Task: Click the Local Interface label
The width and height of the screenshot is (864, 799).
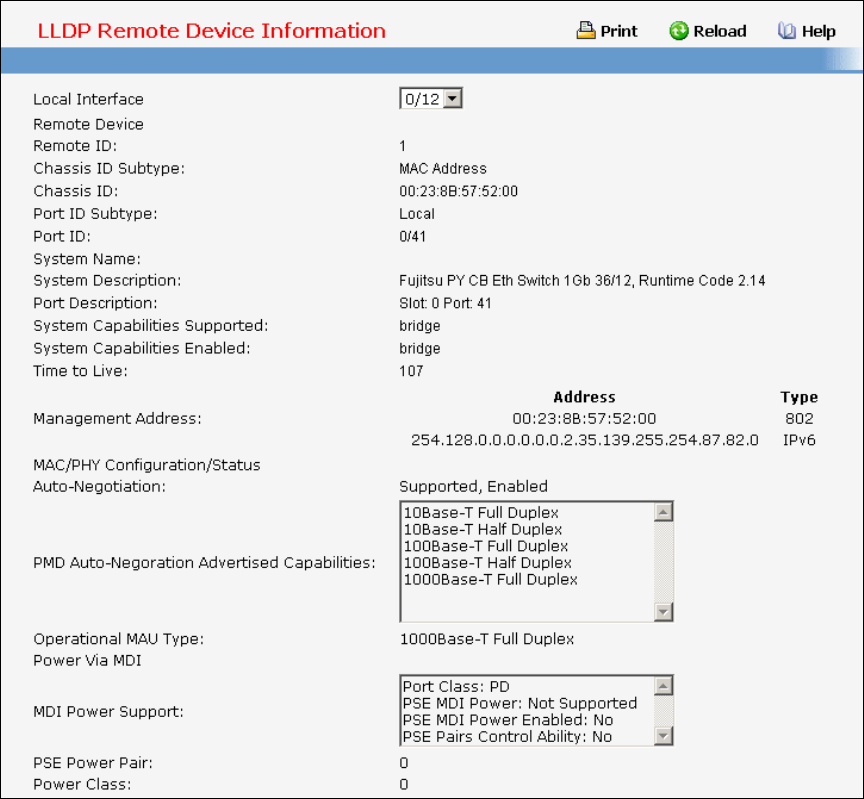Action: 88,99
